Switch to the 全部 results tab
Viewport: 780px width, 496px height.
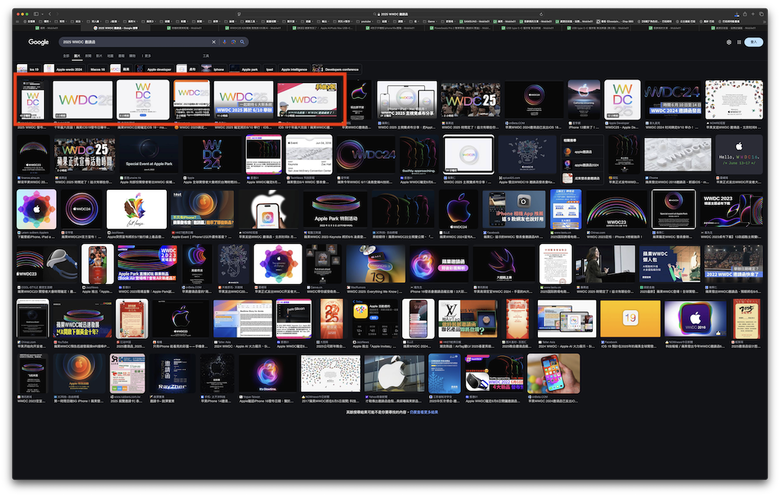coord(66,56)
